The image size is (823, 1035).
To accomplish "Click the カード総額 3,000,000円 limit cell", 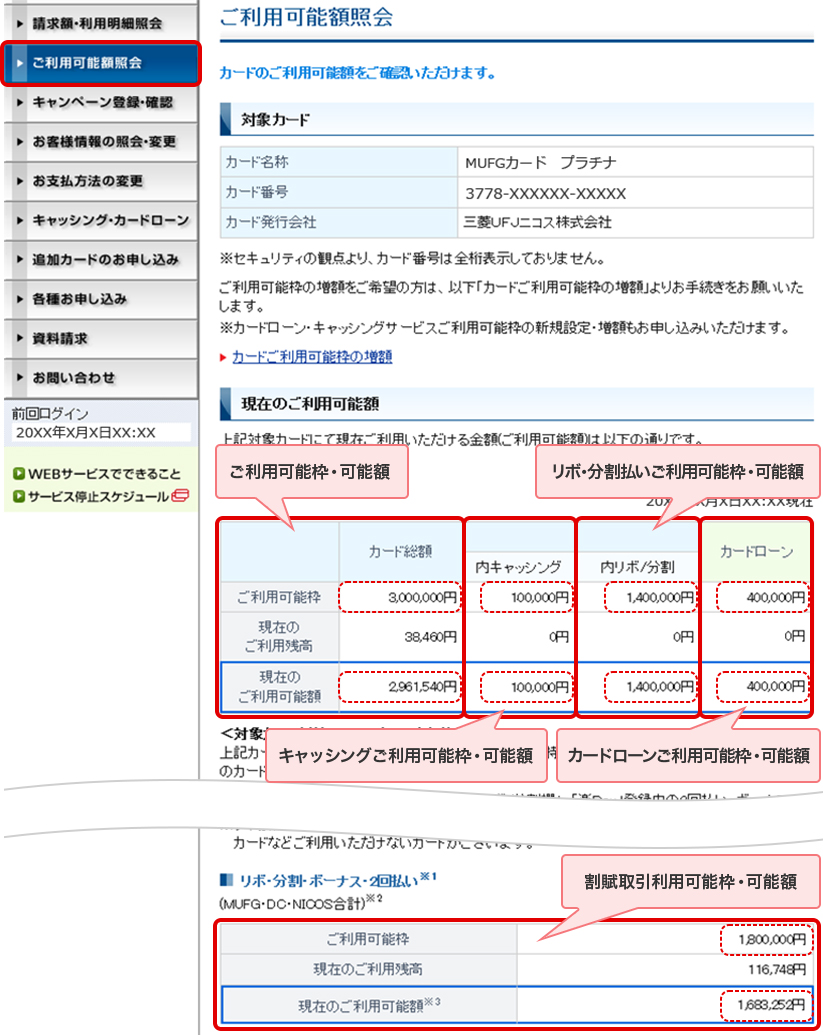I will 400,598.
